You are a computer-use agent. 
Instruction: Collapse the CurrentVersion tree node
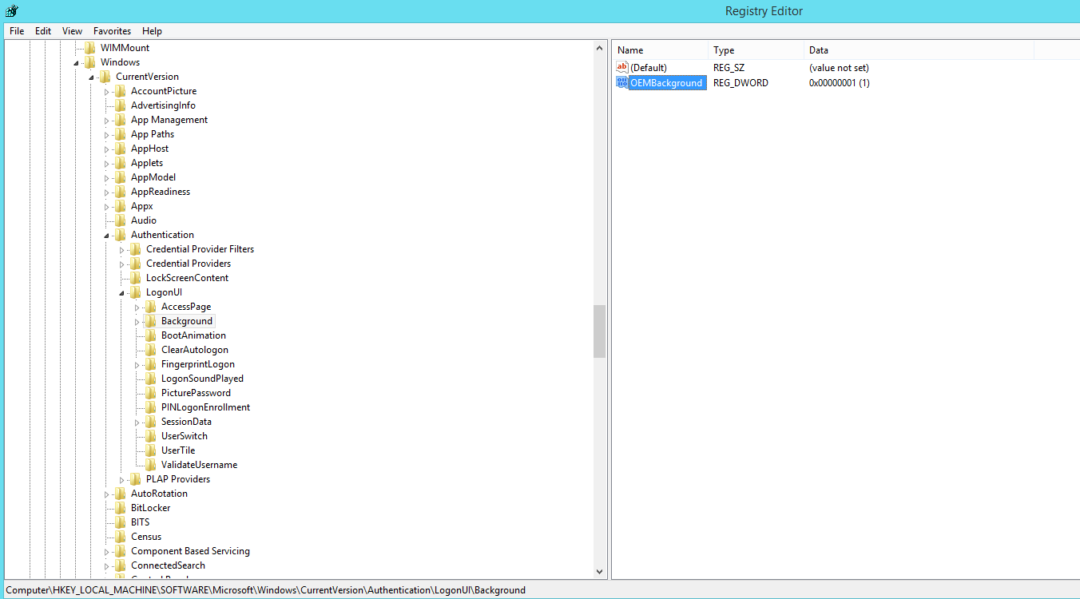pos(92,78)
